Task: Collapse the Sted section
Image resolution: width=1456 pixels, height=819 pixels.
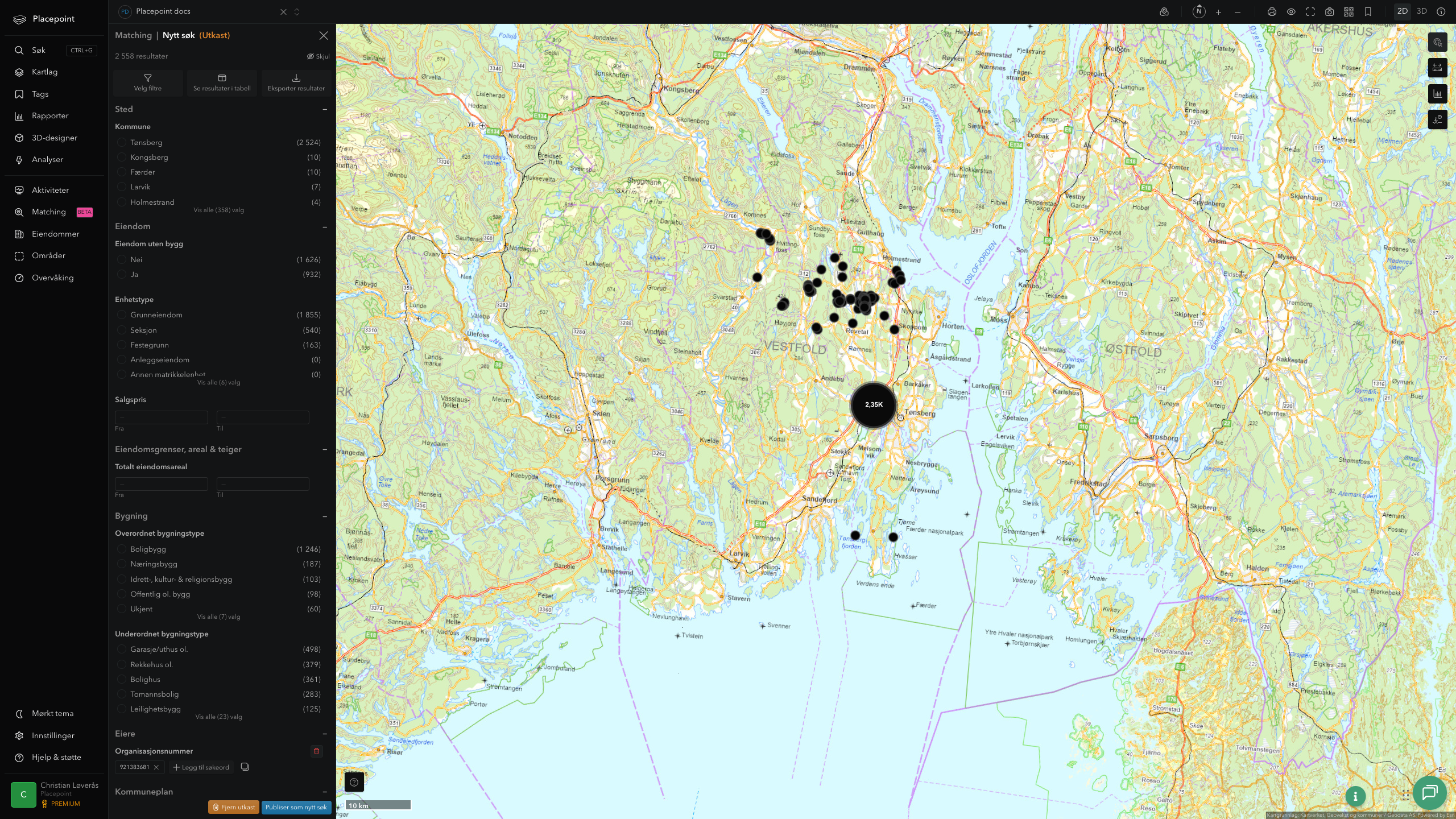Action: pyautogui.click(x=325, y=109)
